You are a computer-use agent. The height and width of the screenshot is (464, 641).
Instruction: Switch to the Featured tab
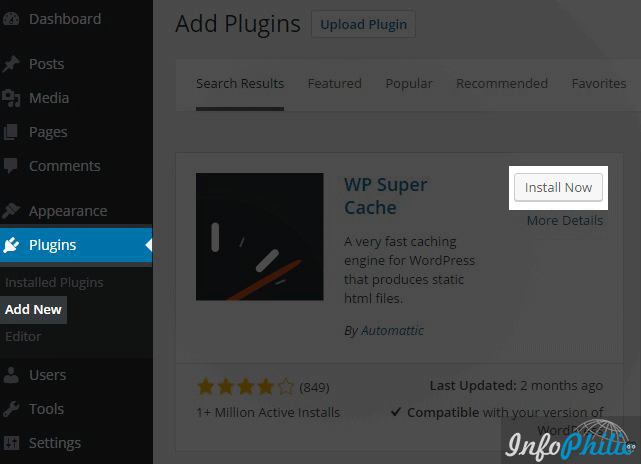(335, 83)
